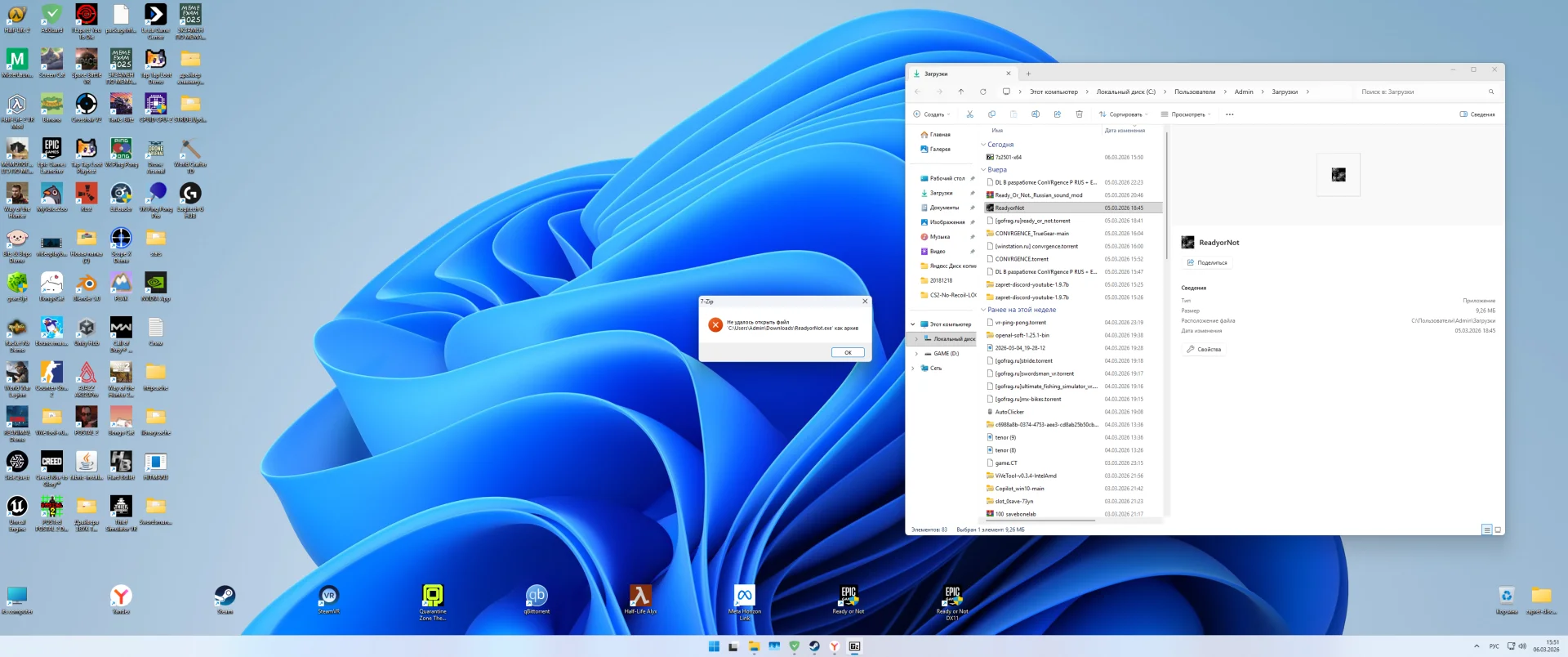
Task: Click the Refresh icon in Explorer navigation bar
Action: coord(983,92)
